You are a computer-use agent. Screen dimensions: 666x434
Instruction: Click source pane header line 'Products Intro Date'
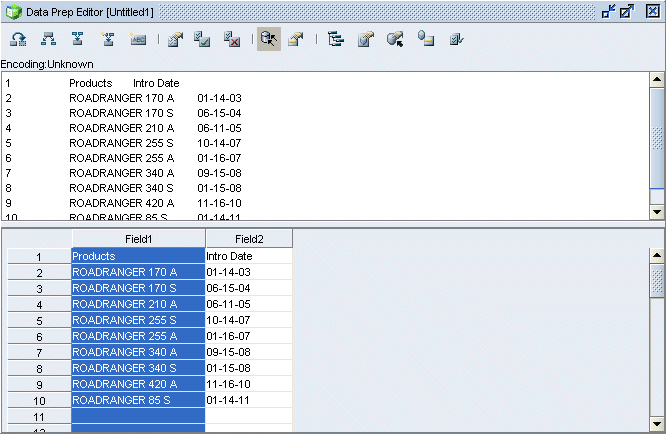coord(124,83)
